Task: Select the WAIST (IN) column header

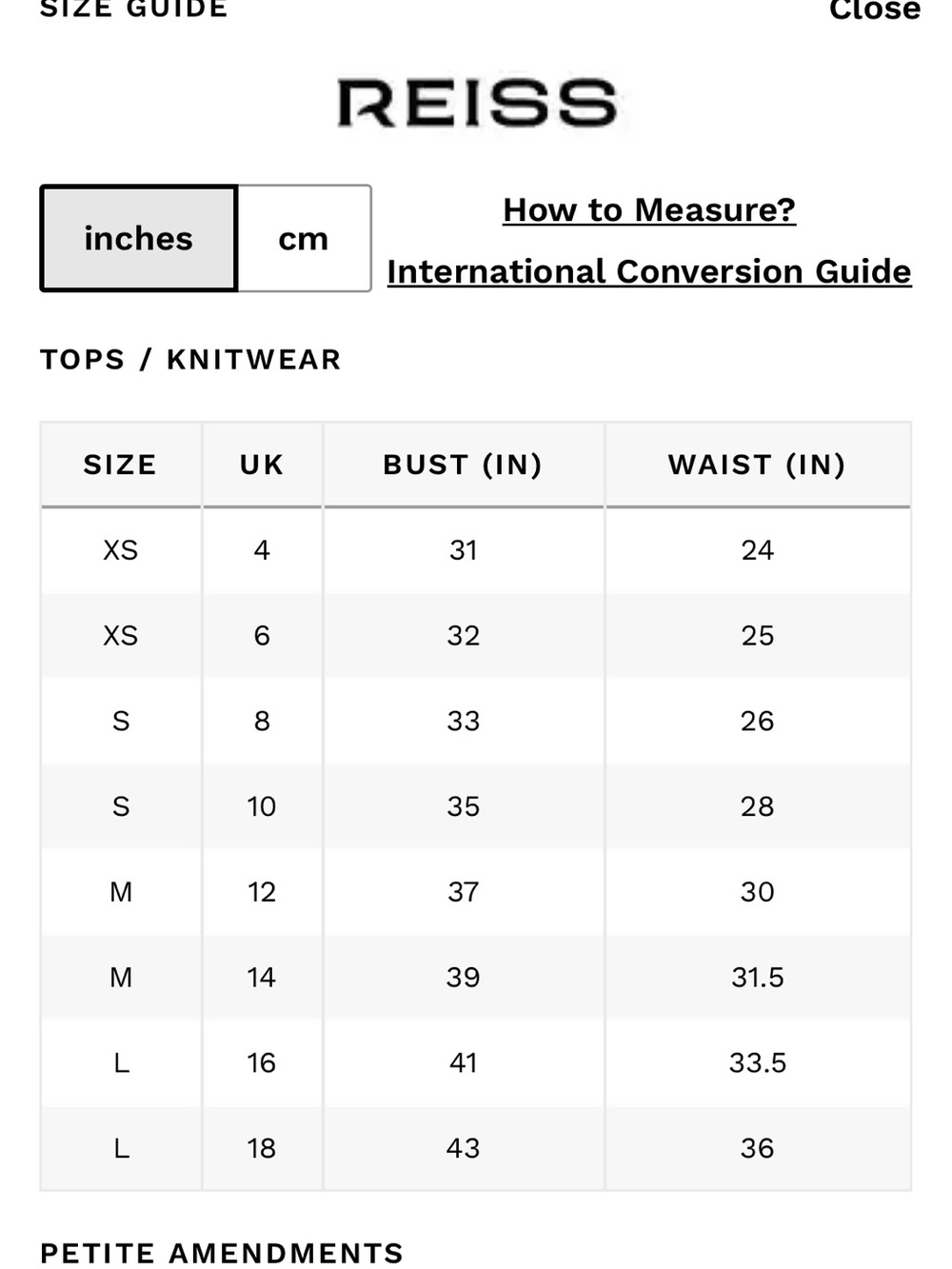Action: 758,465
